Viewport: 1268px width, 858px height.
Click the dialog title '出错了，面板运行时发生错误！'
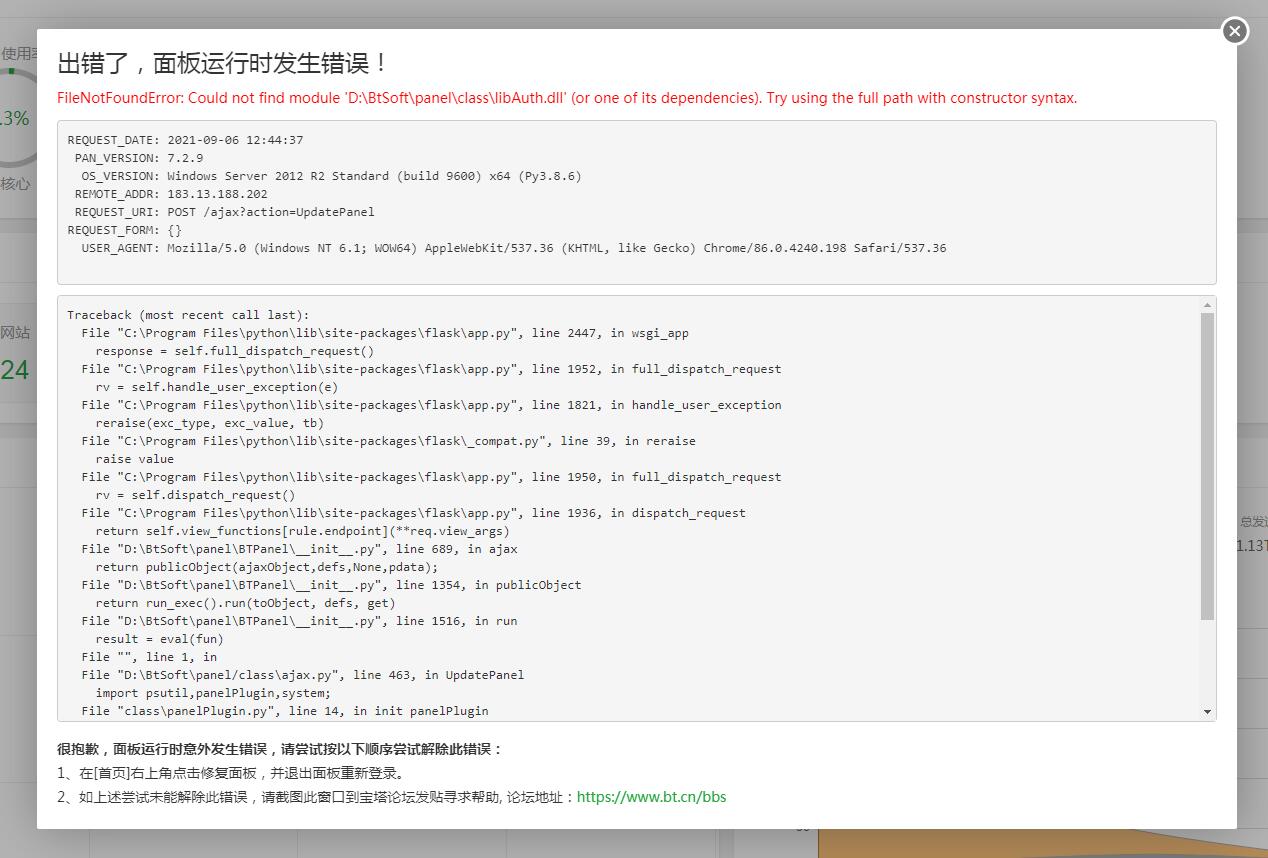pos(223,63)
